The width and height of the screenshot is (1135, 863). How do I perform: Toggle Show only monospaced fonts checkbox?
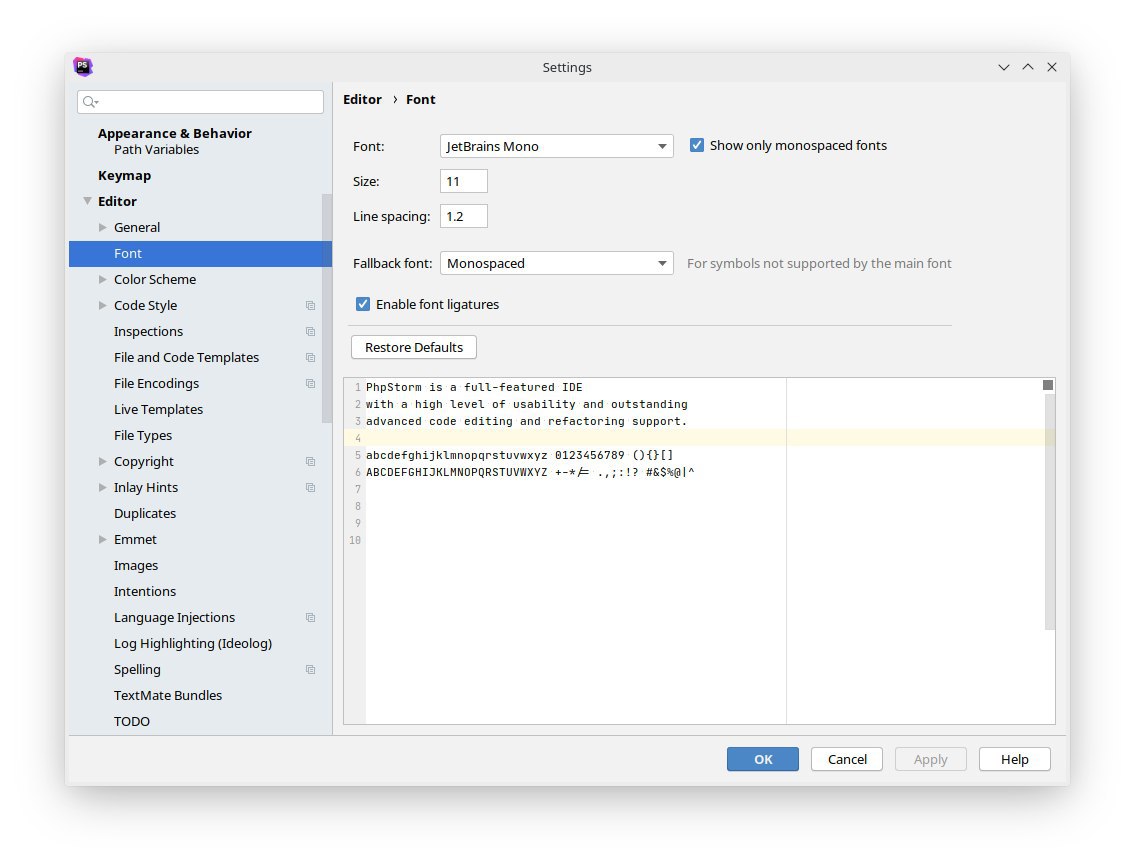coord(697,146)
